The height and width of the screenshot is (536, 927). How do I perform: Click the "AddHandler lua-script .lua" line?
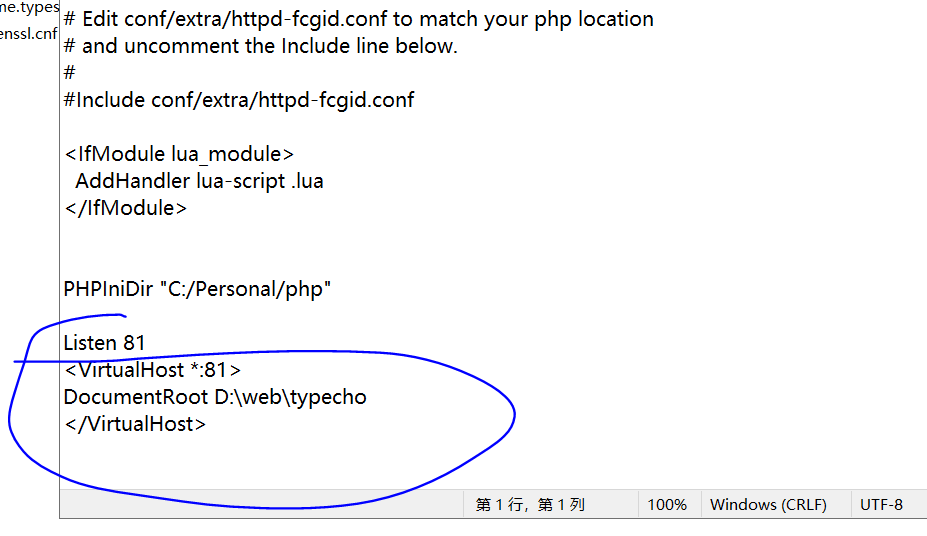click(x=199, y=181)
